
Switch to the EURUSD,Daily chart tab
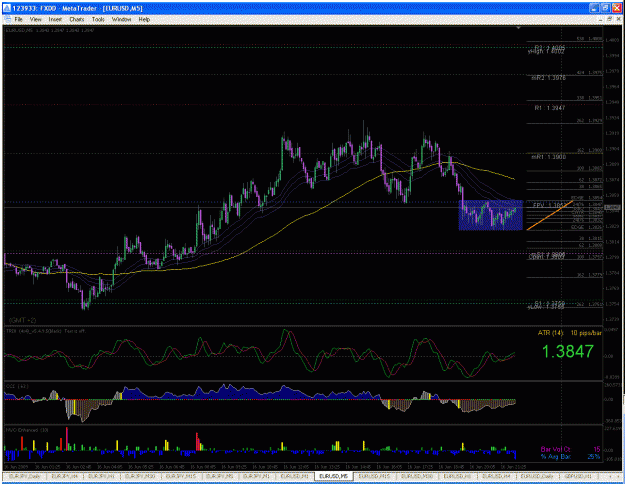click(537, 476)
